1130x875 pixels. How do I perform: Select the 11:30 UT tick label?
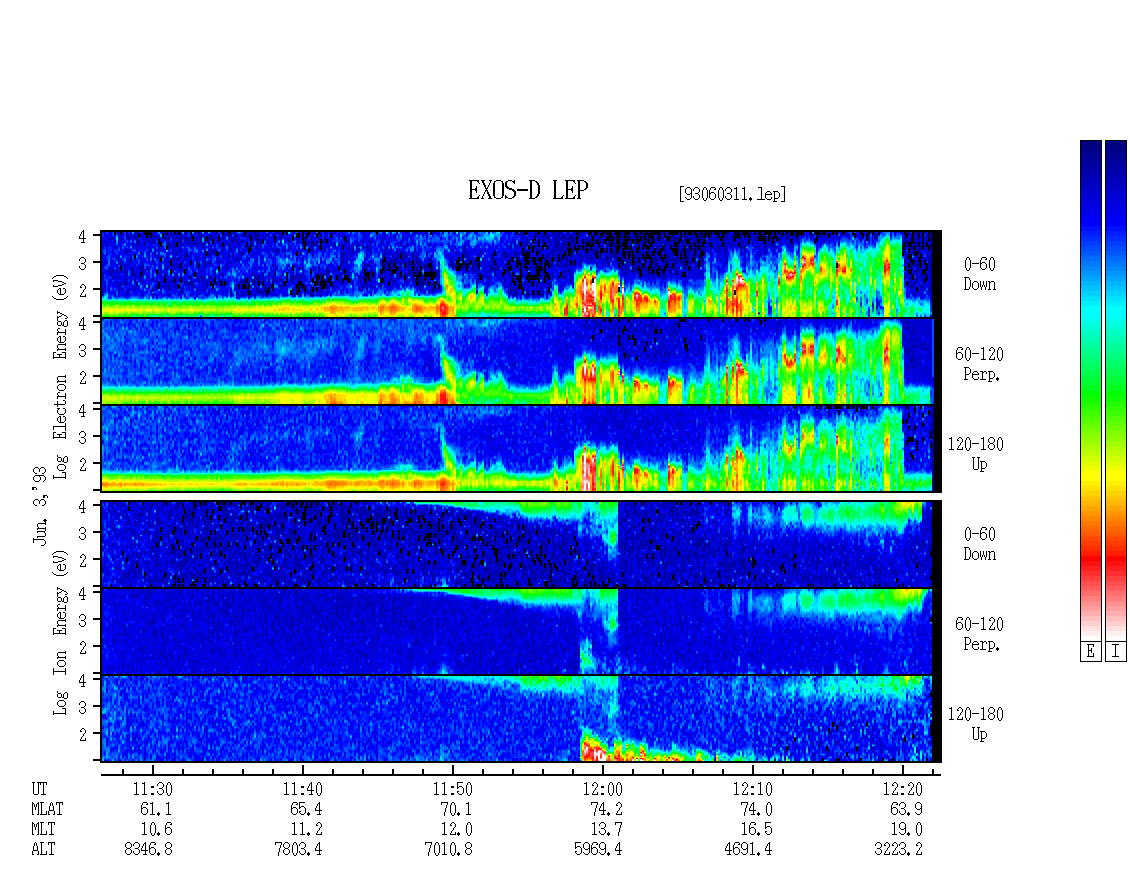[x=152, y=789]
